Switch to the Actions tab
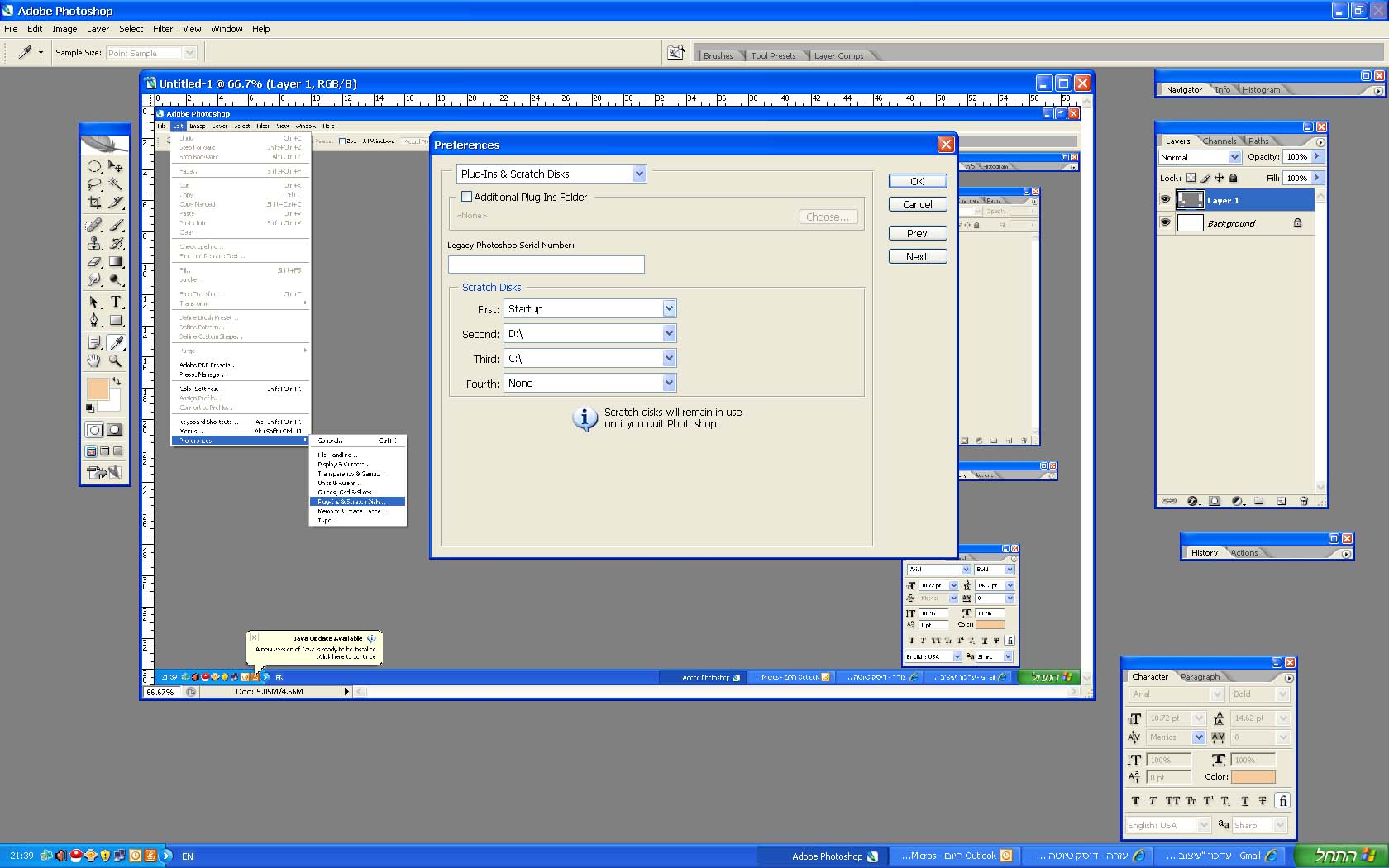1389x868 pixels. [x=1244, y=552]
